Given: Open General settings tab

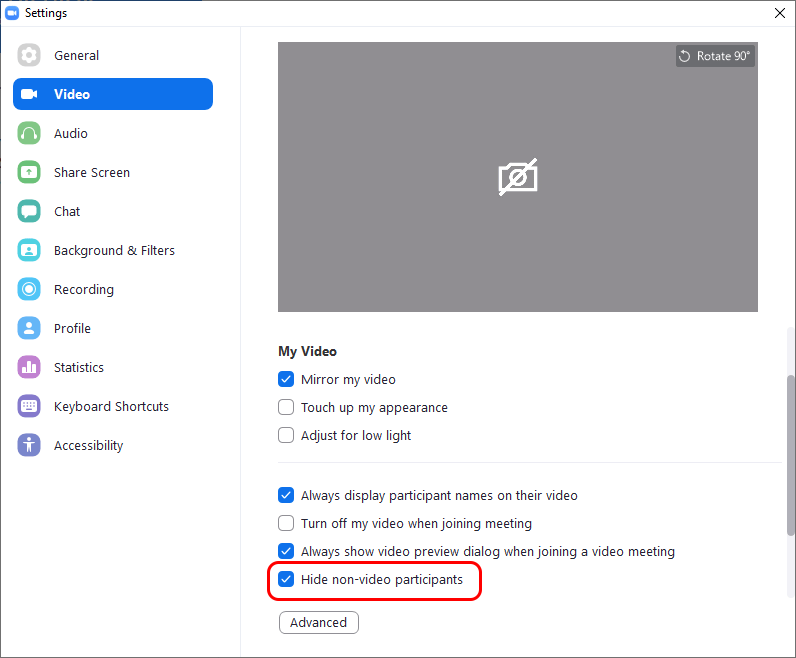Looking at the screenshot, I should (113, 55).
